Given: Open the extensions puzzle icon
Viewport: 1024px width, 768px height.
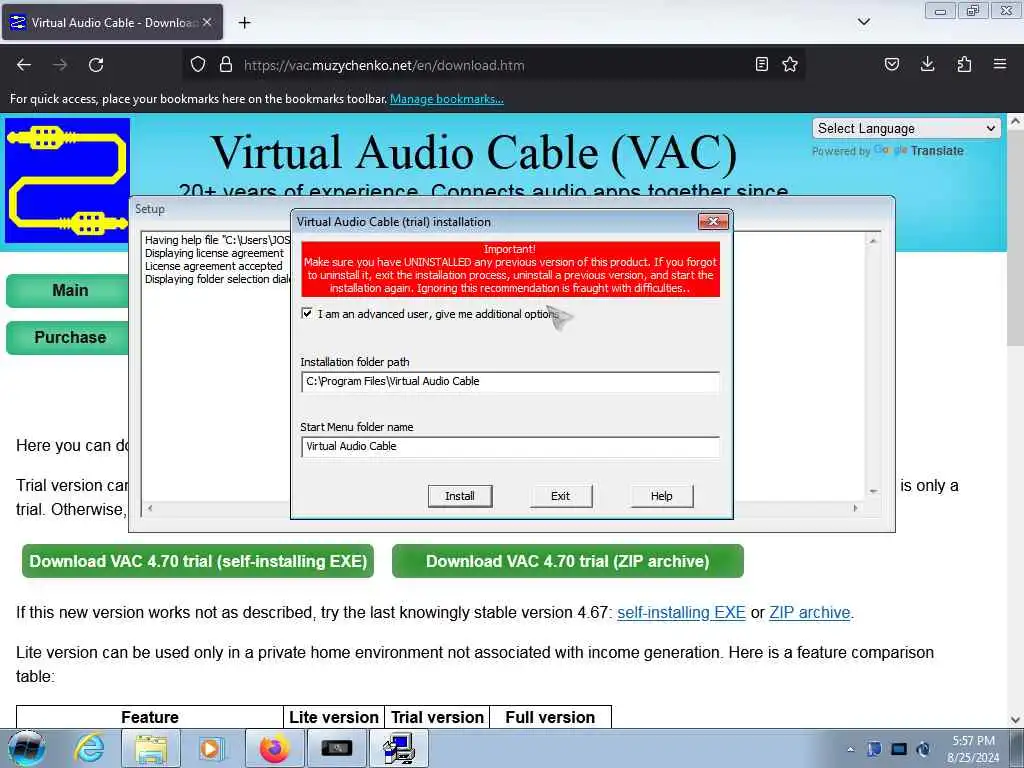Looking at the screenshot, I should tap(964, 64).
